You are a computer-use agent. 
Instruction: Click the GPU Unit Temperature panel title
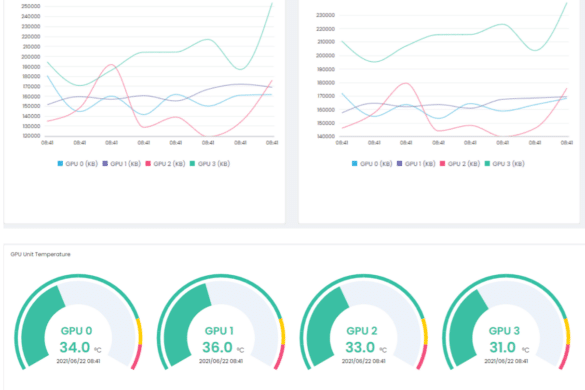tap(40, 254)
